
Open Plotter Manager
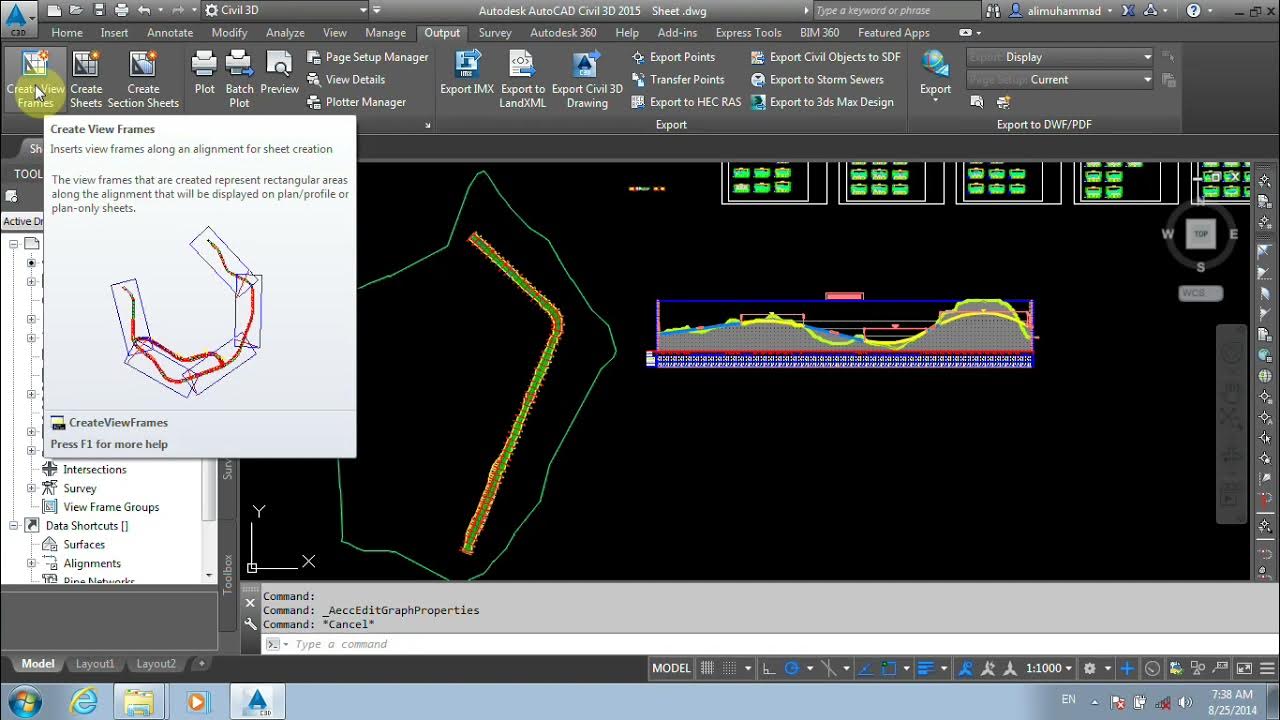coord(355,102)
